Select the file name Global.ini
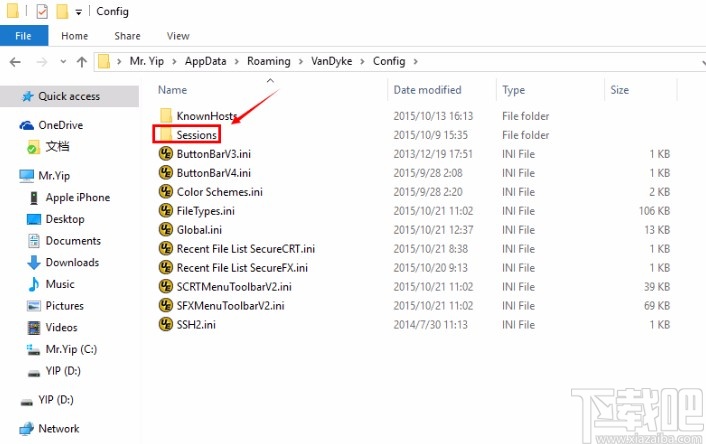706x444 pixels. pos(199,230)
